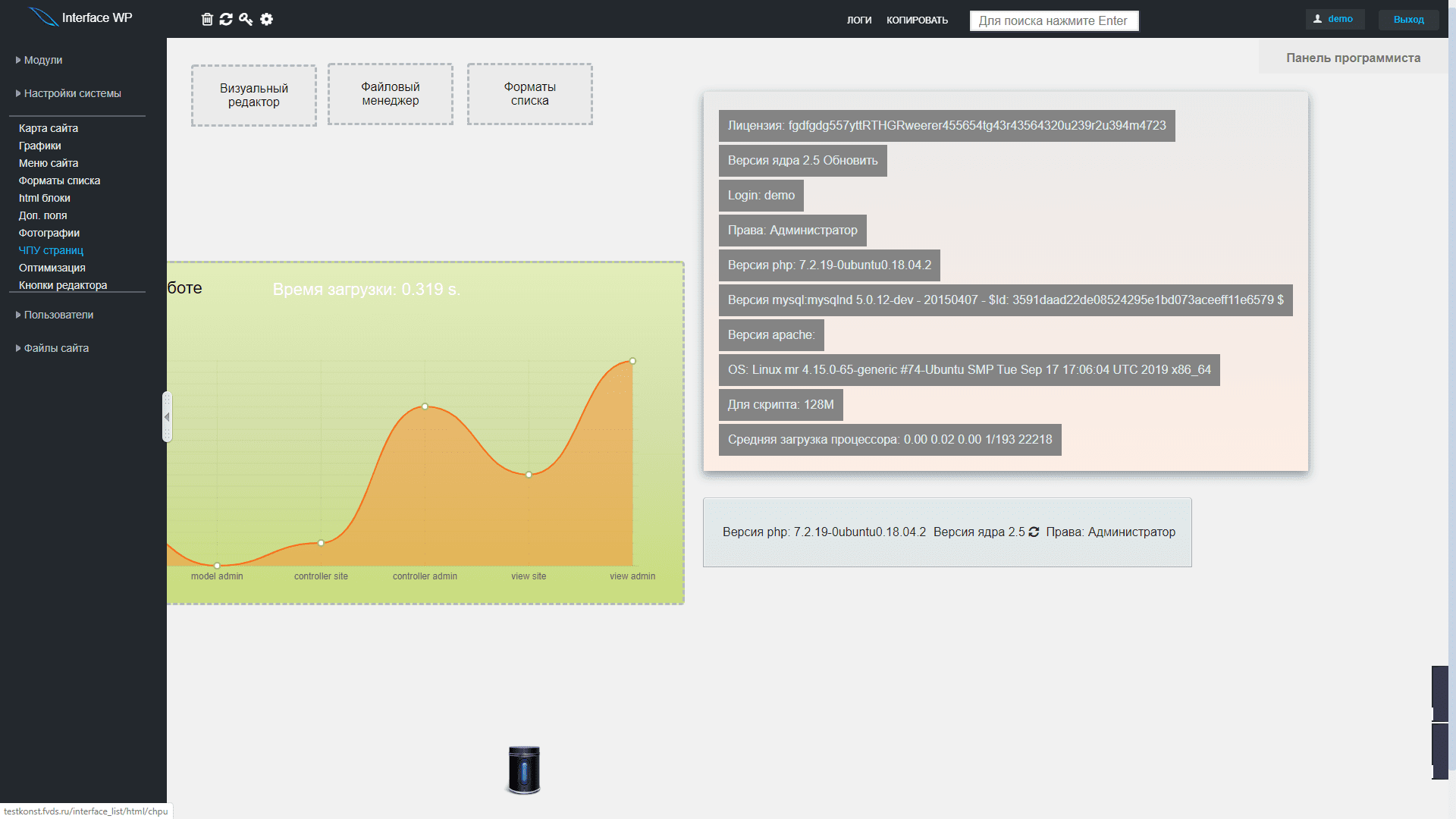Expand the Настройки системы section
This screenshot has height=819, width=1456.
(72, 93)
